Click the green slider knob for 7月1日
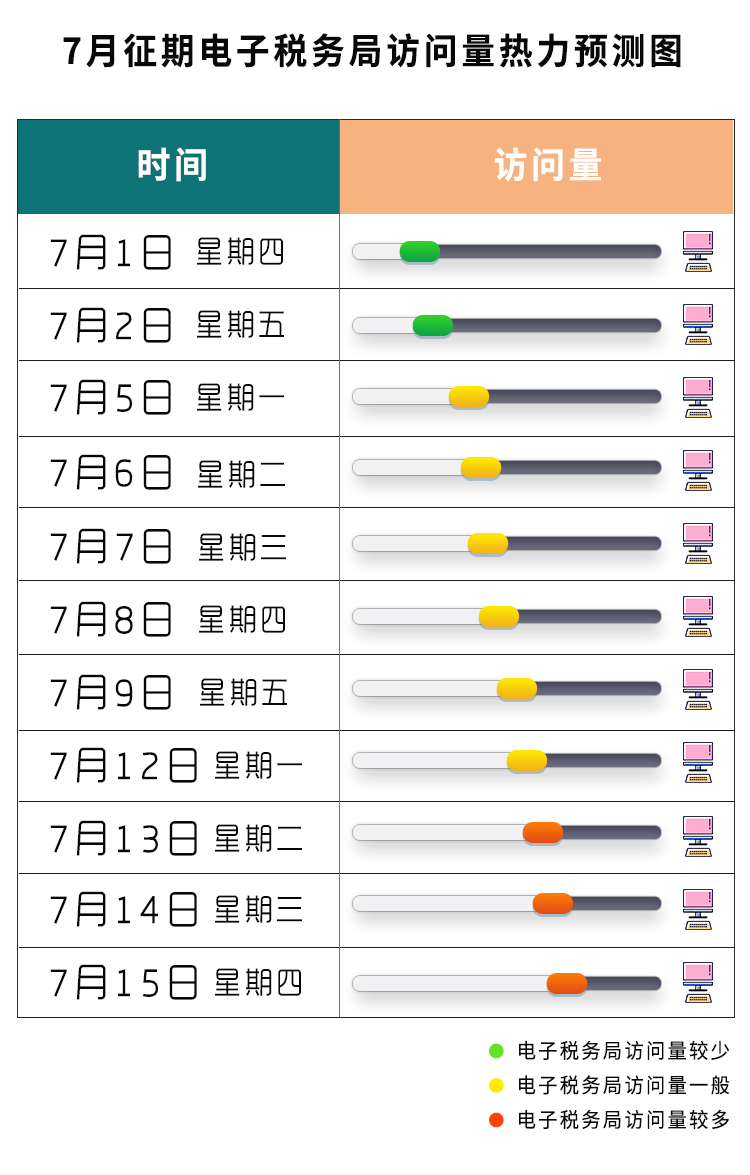This screenshot has height=1175, width=750. point(420,252)
